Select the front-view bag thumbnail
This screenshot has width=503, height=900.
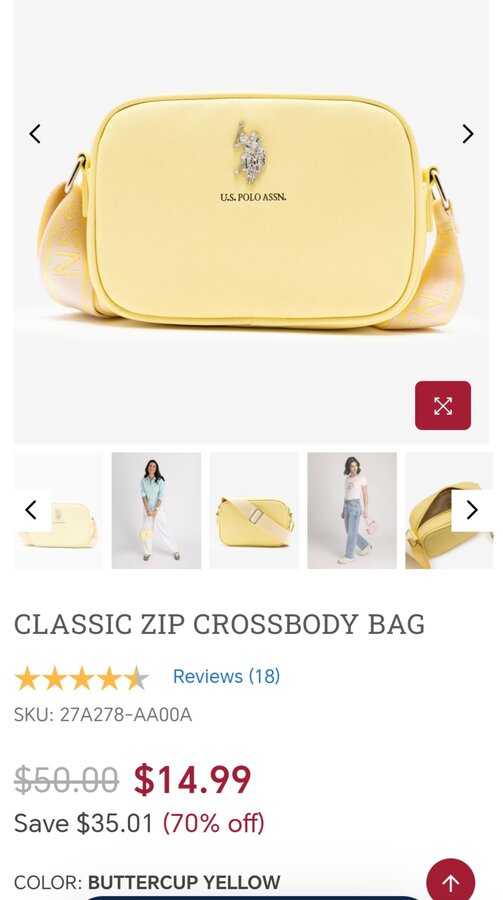coord(59,511)
